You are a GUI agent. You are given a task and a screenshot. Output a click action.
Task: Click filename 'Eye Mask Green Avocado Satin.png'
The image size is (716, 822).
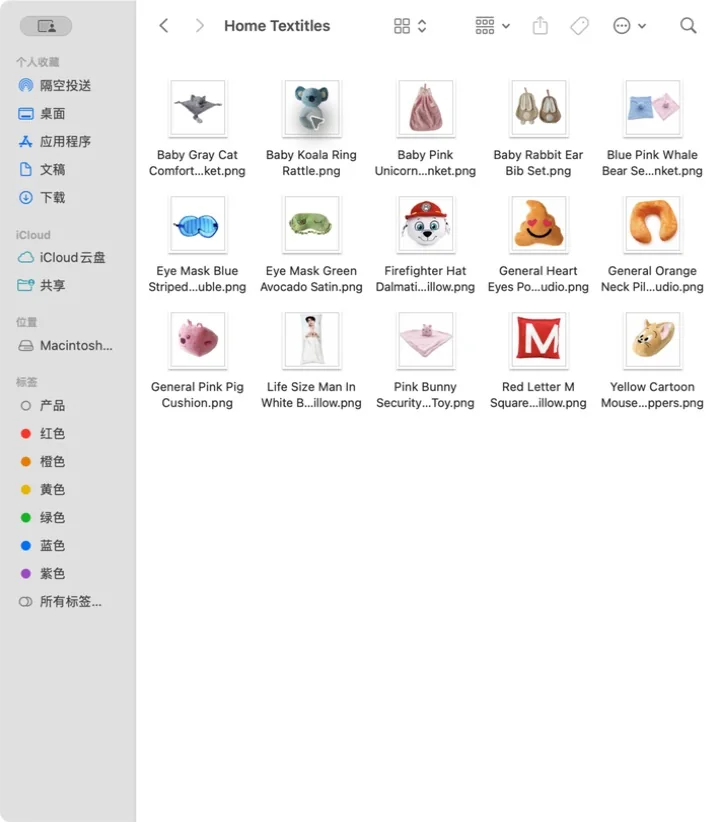click(311, 279)
